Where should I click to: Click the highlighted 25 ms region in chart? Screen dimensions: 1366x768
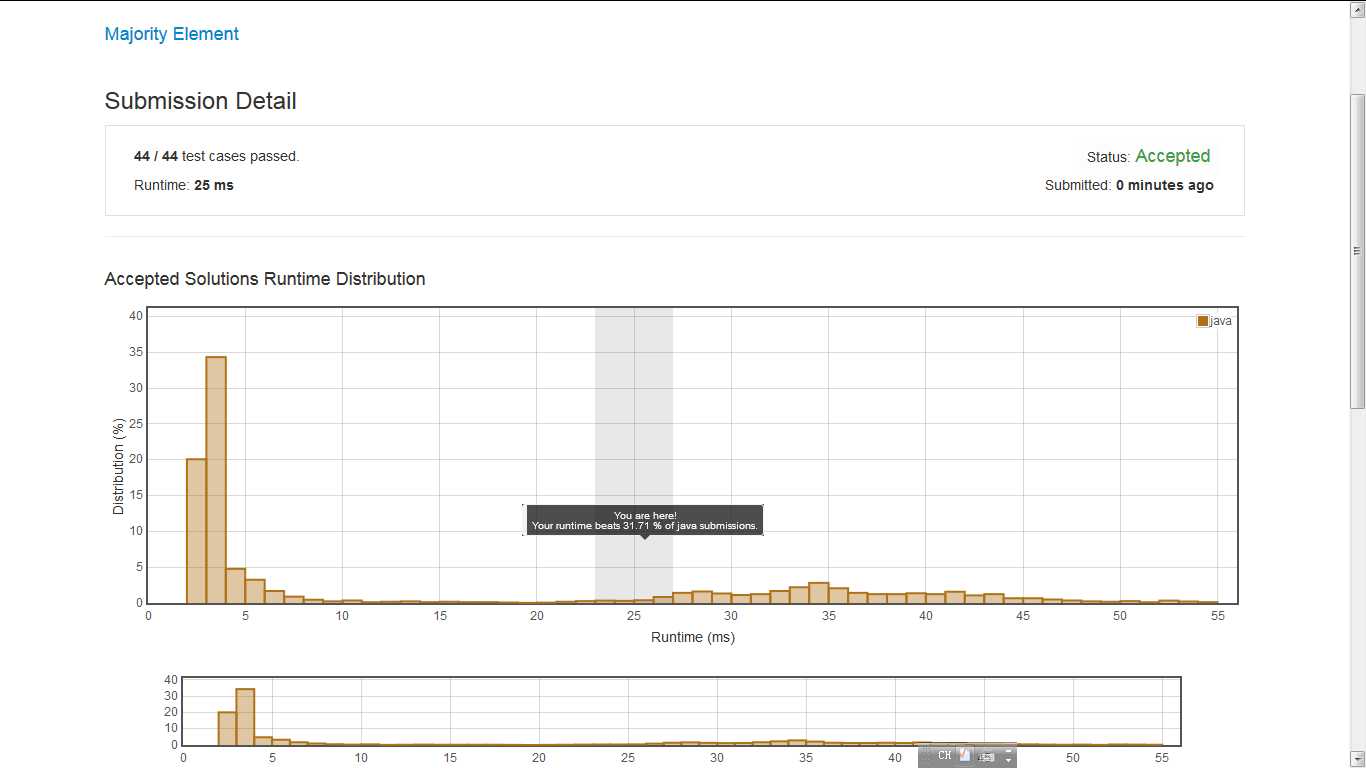(x=634, y=455)
